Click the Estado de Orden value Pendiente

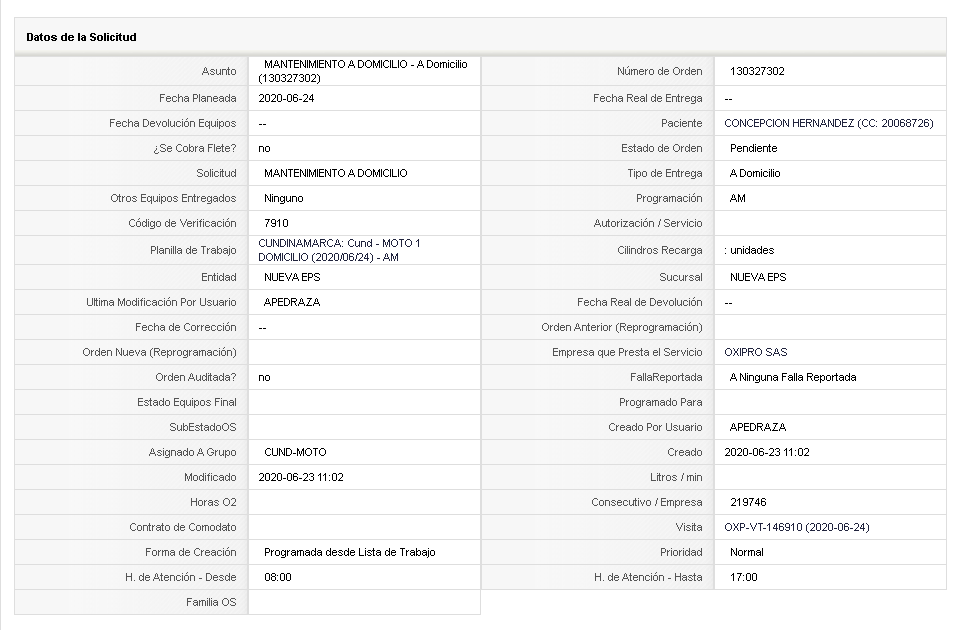tap(753, 148)
